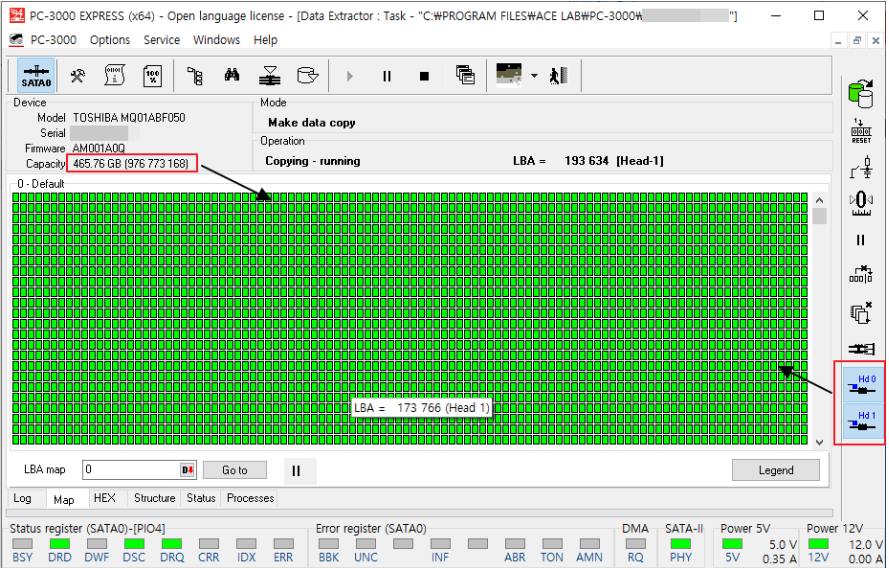Click the PC-3000 app icon in menu bar
Image resolution: width=889 pixels, height=568 pixels.
pyautogui.click(x=16, y=39)
